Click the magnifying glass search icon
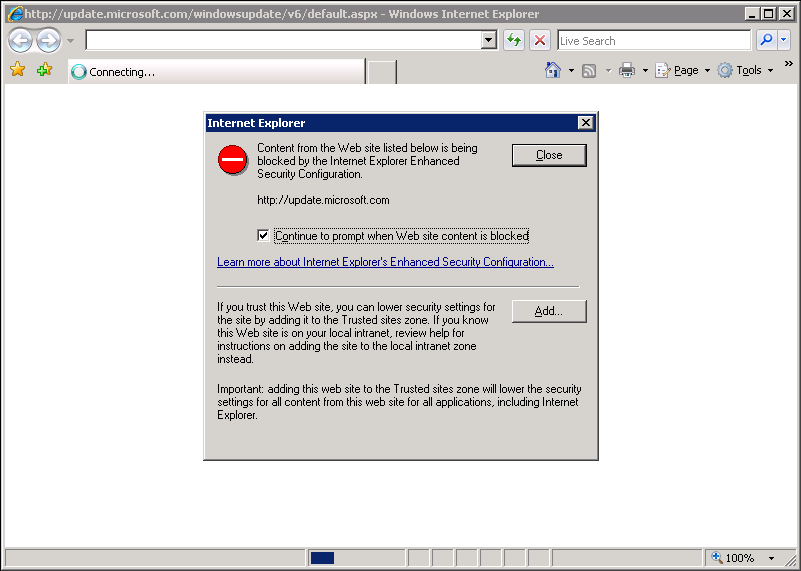Viewport: 801px width, 571px height. 766,40
